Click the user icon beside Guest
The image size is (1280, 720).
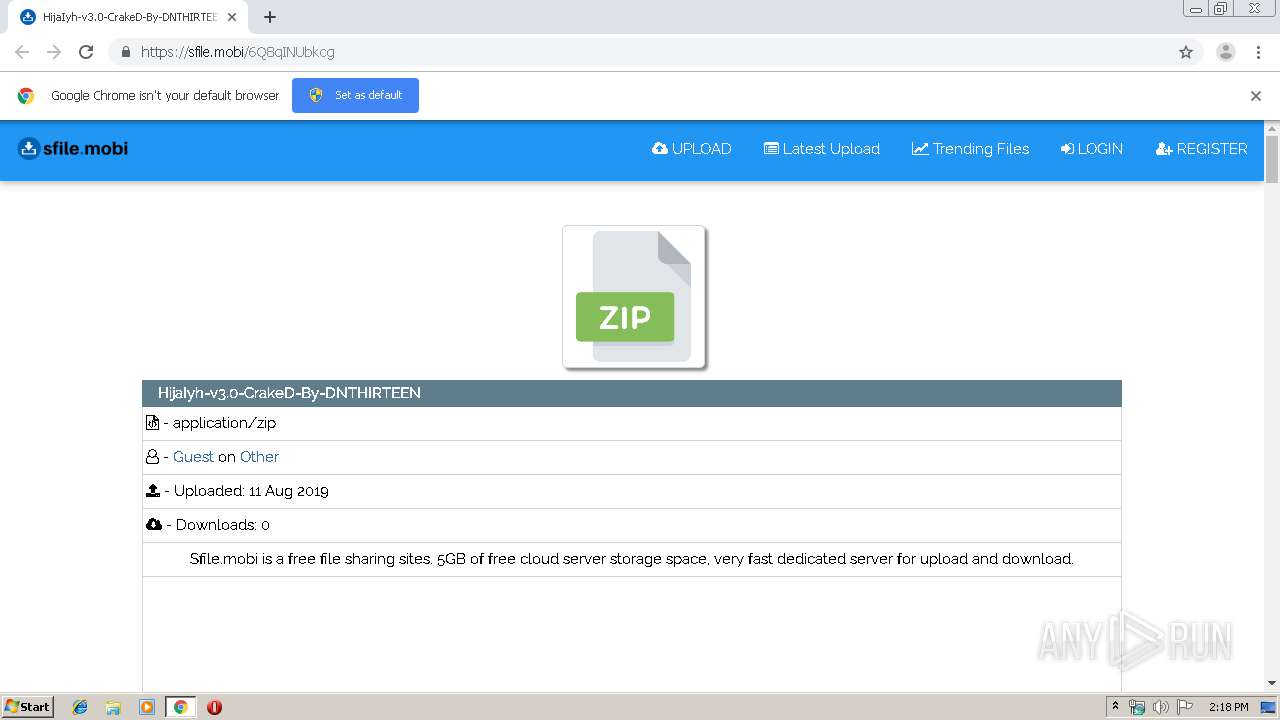pyautogui.click(x=152, y=457)
